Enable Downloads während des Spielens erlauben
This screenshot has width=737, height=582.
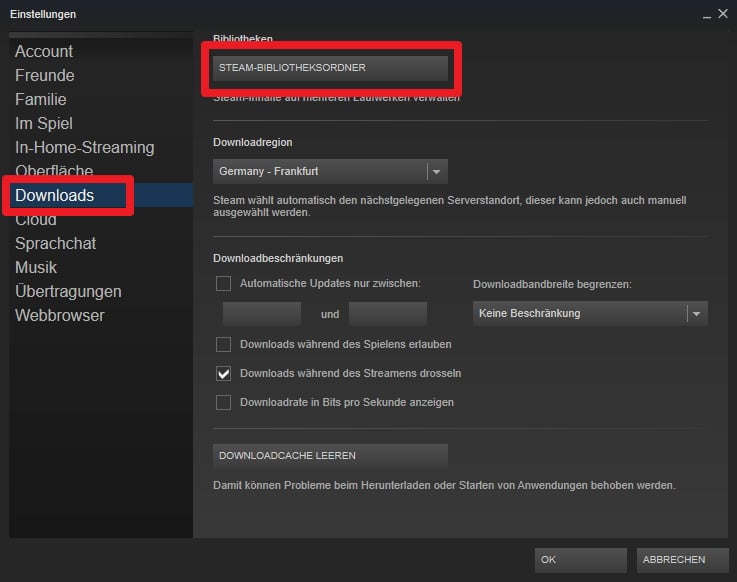[x=223, y=345]
